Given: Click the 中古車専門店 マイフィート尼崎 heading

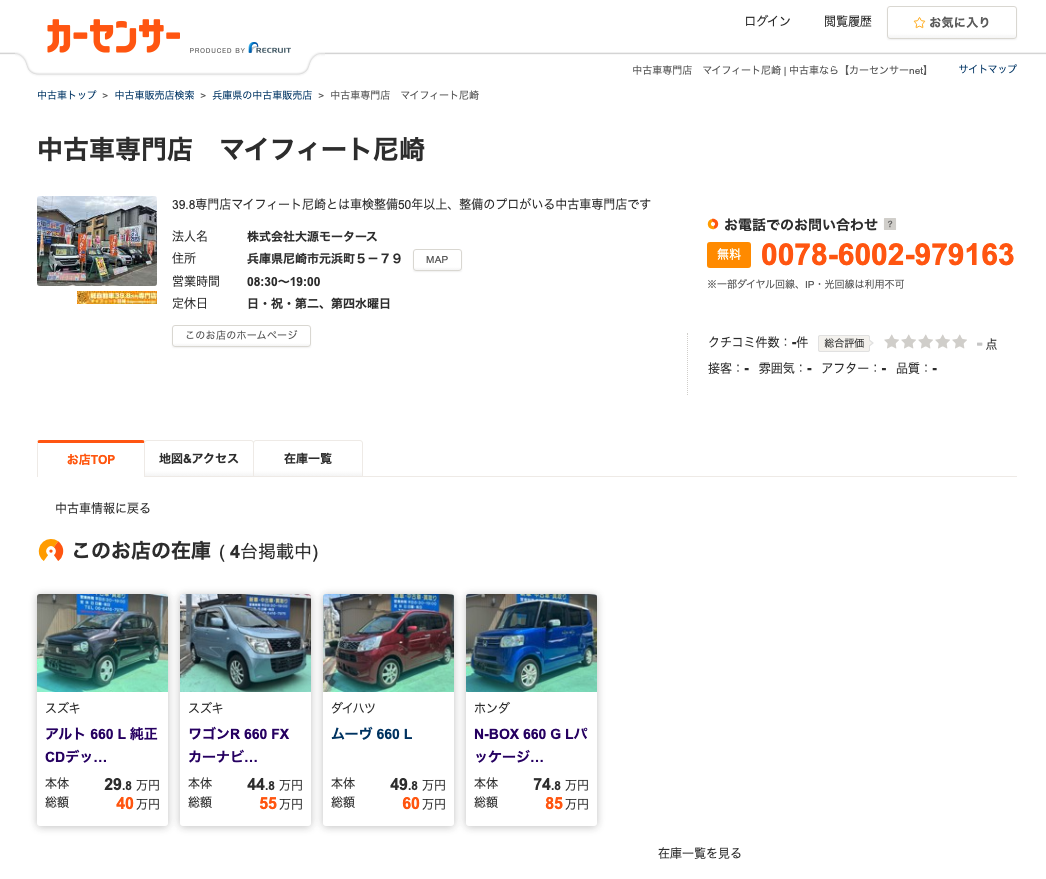Looking at the screenshot, I should click(231, 149).
